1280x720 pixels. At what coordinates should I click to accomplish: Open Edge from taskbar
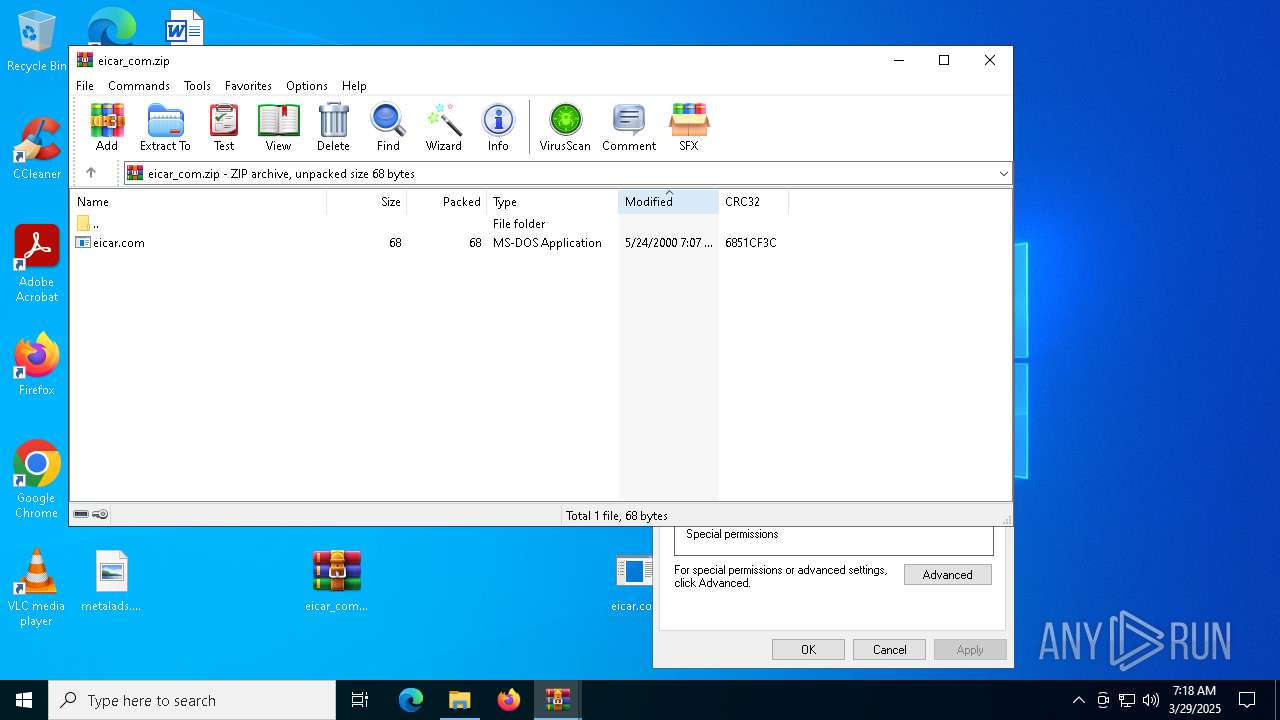[411, 700]
